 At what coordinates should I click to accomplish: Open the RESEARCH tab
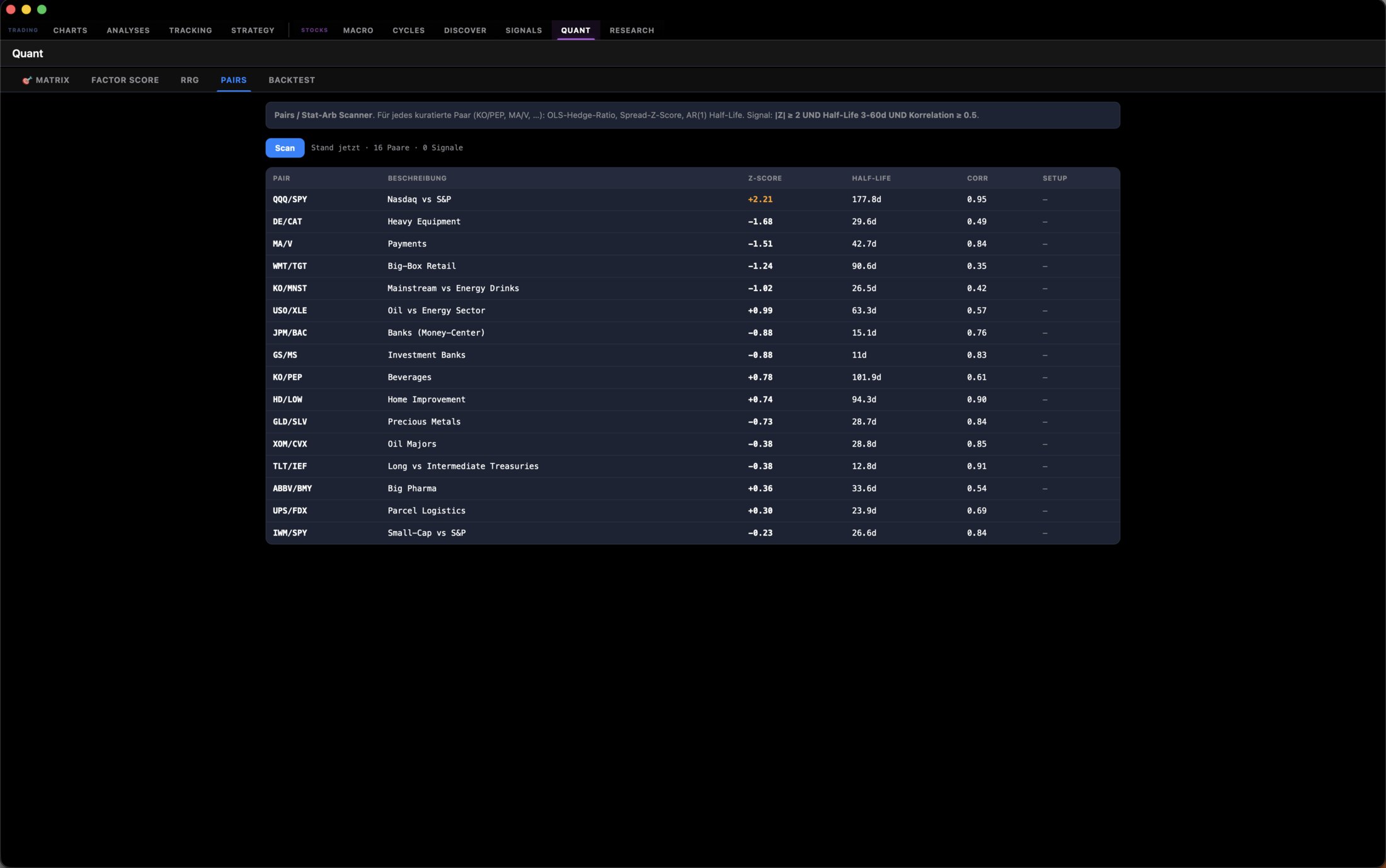632,30
